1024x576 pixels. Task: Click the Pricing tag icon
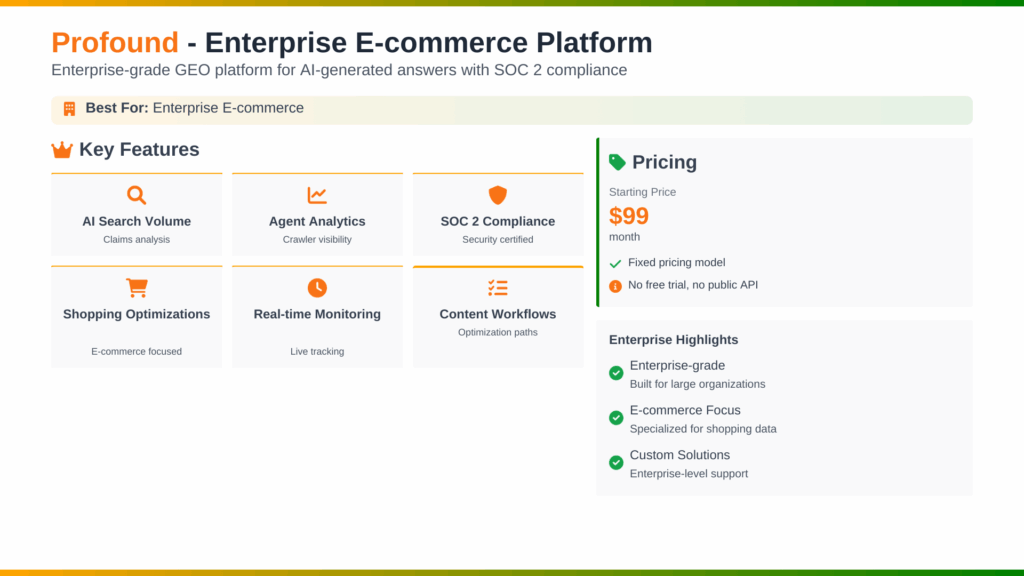point(617,162)
